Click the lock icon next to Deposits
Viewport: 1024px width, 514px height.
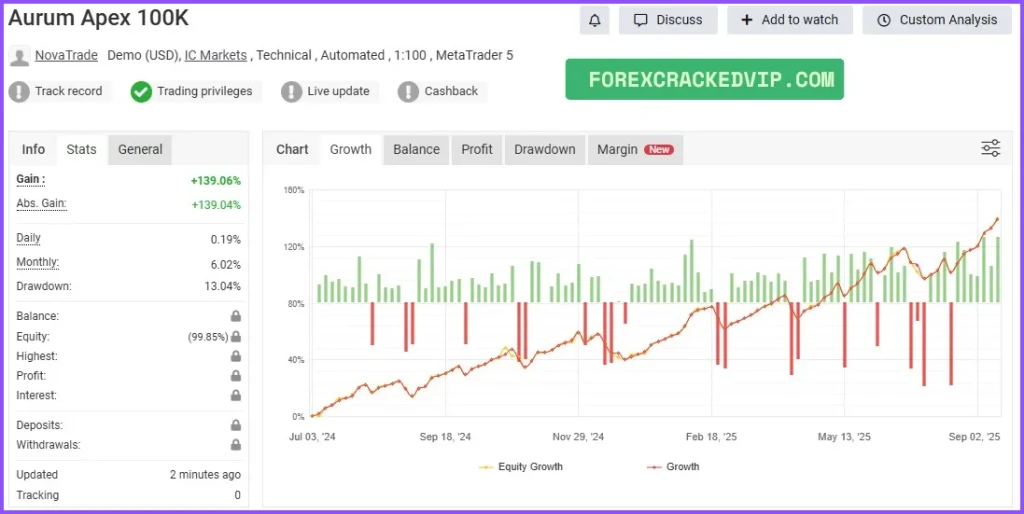click(x=236, y=425)
